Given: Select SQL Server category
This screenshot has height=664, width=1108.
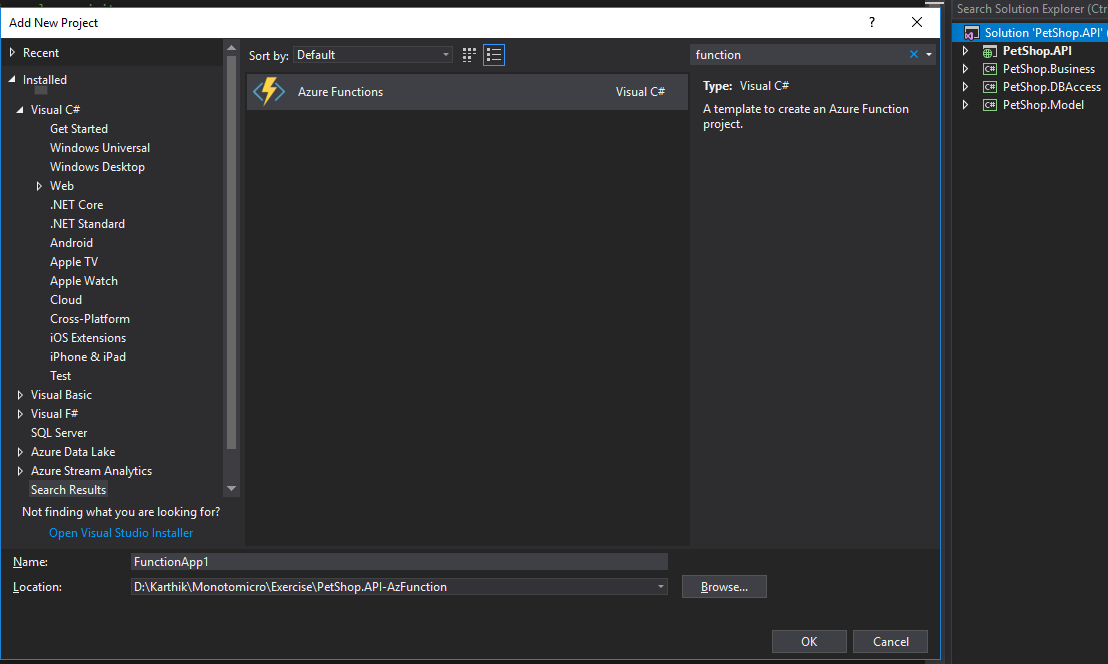Looking at the screenshot, I should [x=59, y=433].
